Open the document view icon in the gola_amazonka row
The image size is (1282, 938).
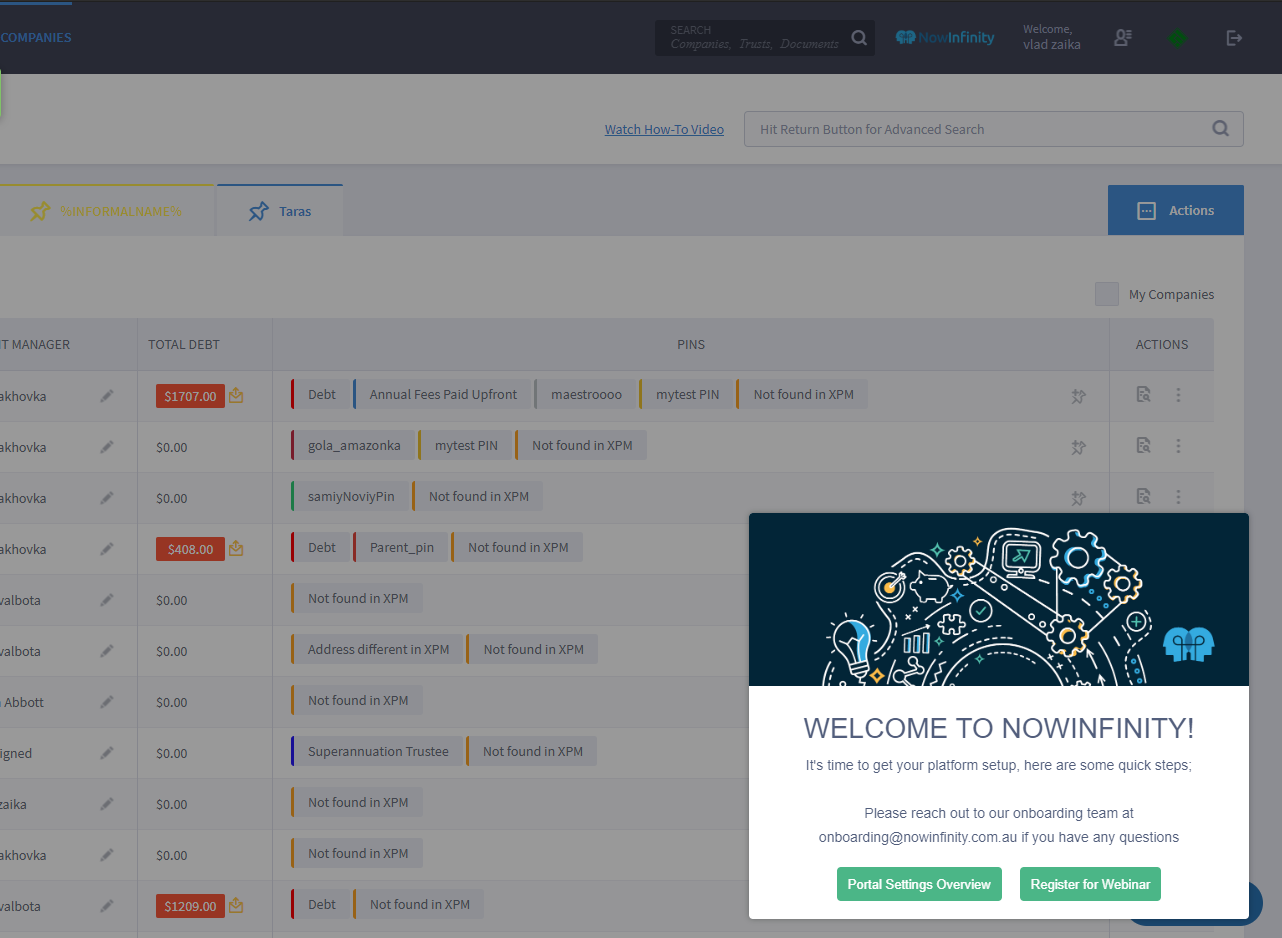tap(1144, 446)
